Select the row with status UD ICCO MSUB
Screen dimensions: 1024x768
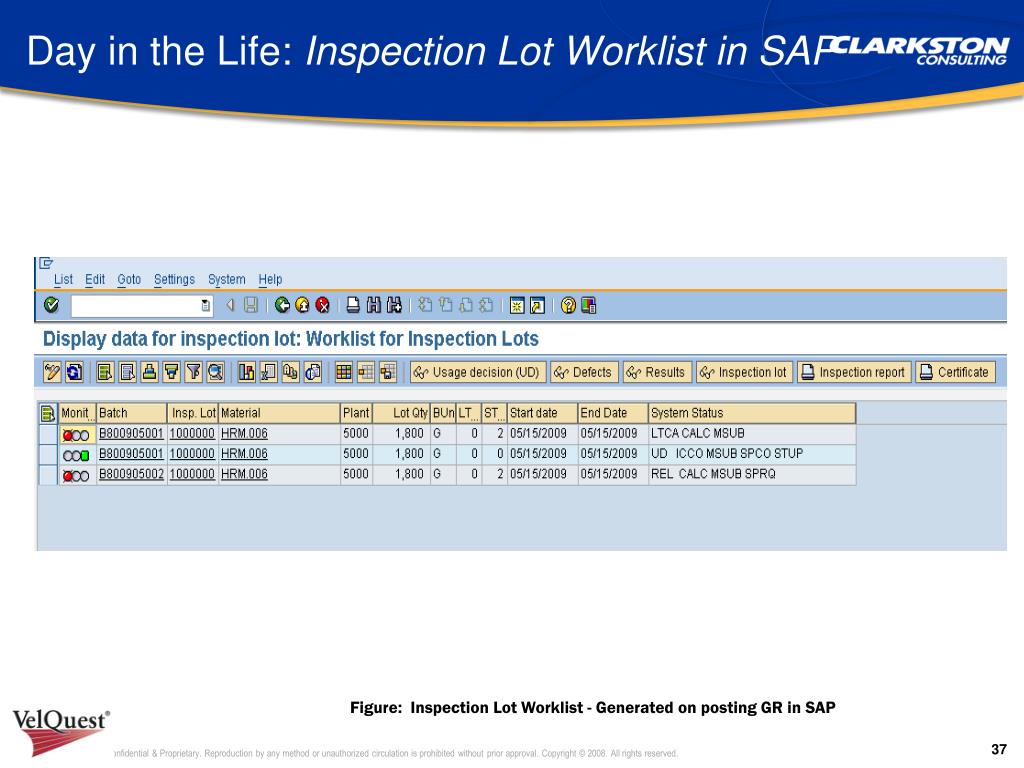49,455
